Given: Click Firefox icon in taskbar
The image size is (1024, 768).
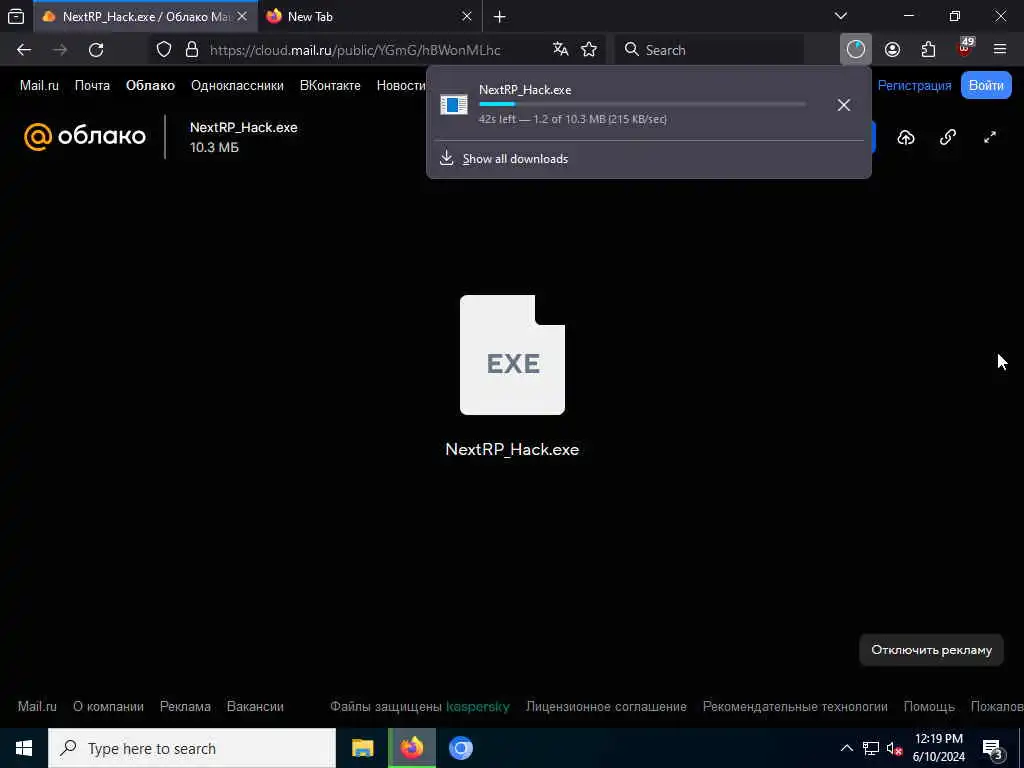Looking at the screenshot, I should click(411, 748).
